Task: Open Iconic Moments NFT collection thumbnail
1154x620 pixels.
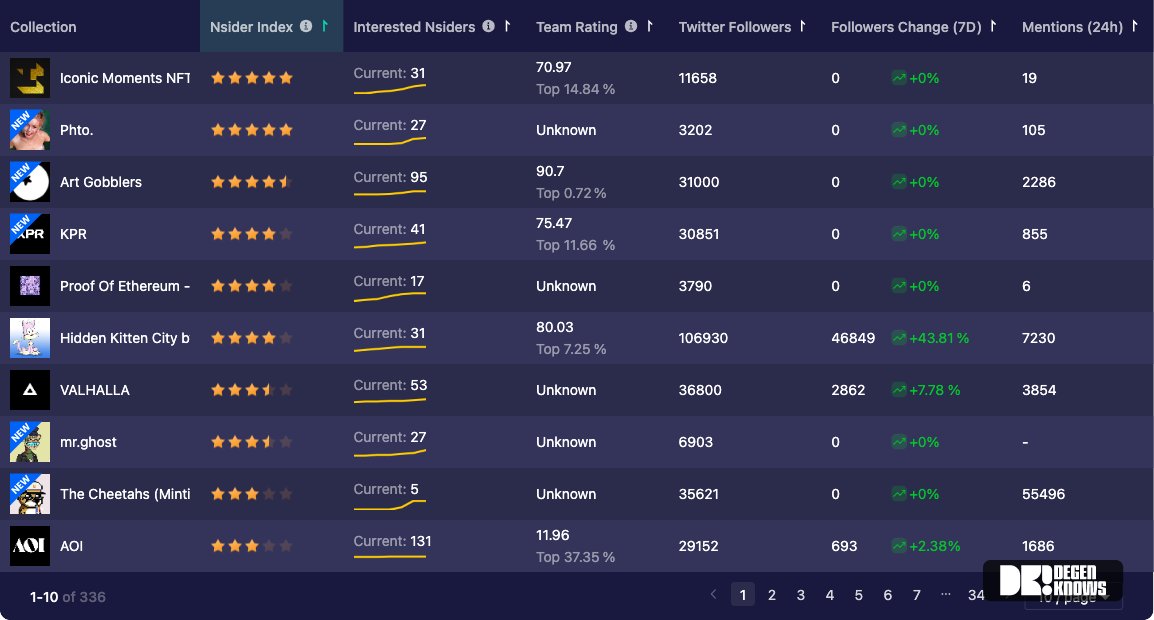Action: [x=29, y=78]
